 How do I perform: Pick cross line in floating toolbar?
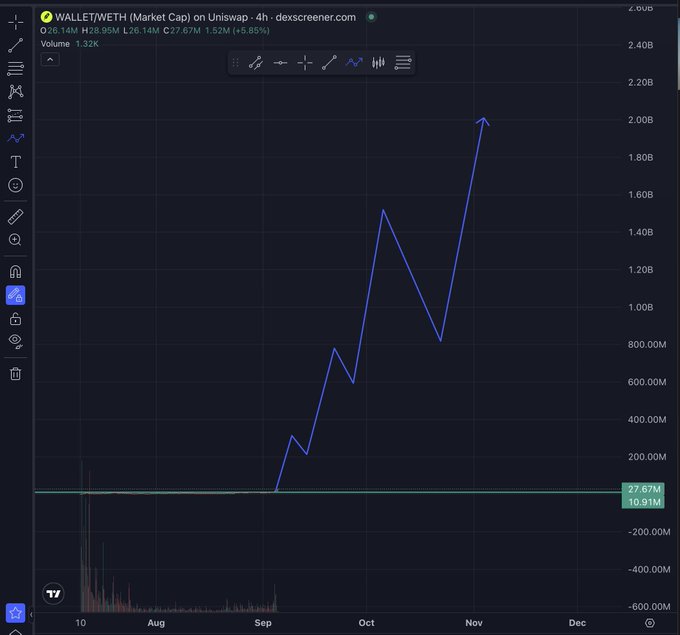click(x=305, y=63)
